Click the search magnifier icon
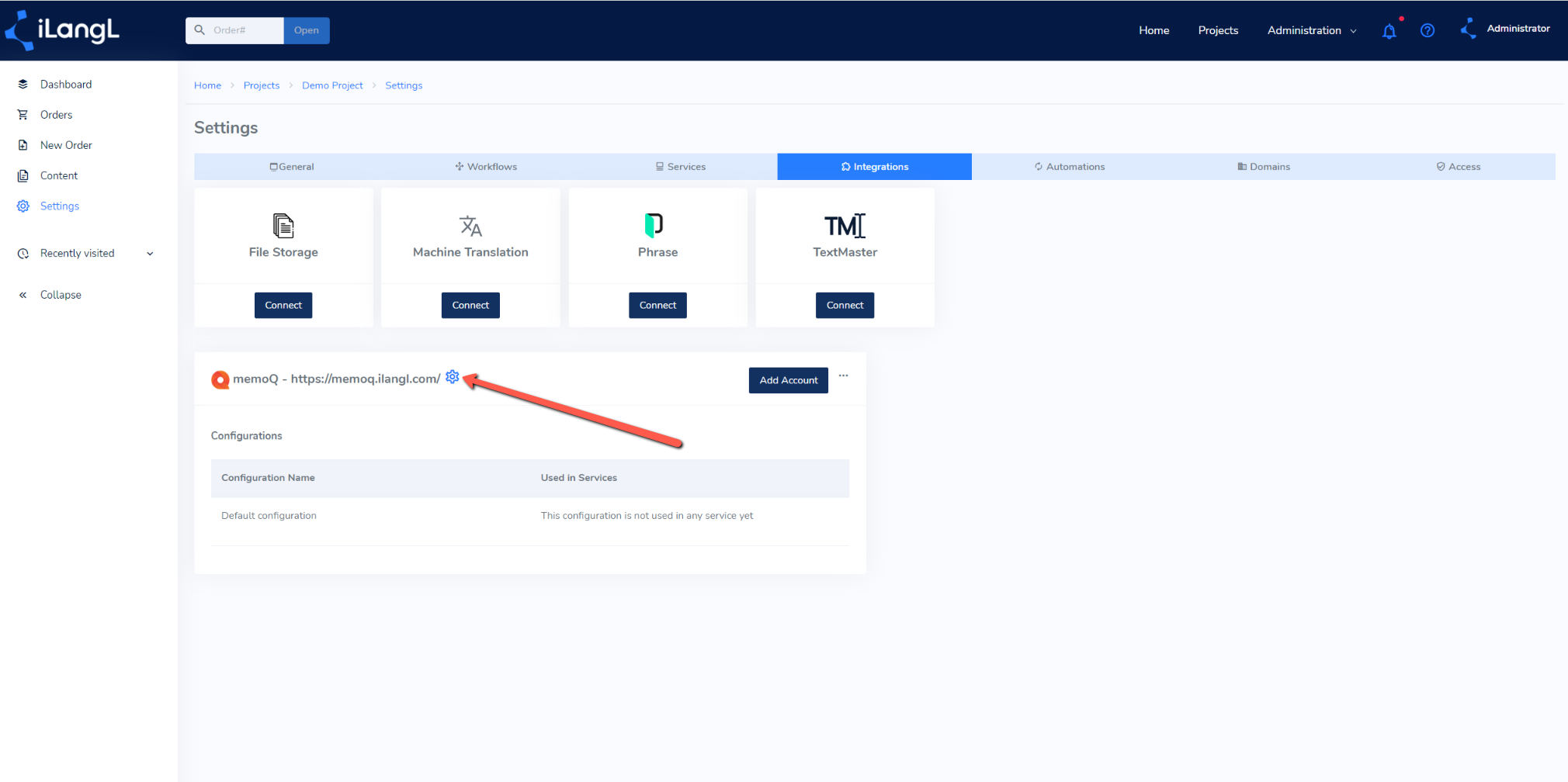This screenshot has width=1568, height=782. tap(199, 29)
